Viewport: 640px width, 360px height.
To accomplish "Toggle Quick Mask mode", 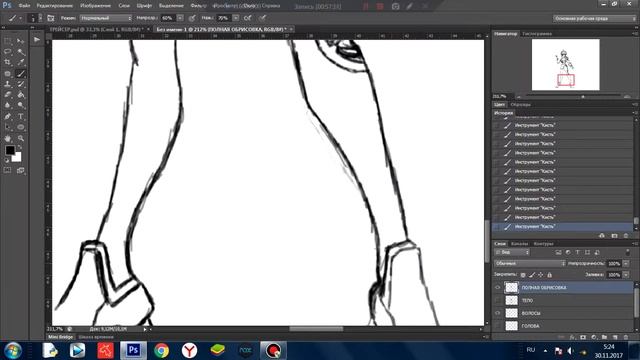I will point(8,170).
